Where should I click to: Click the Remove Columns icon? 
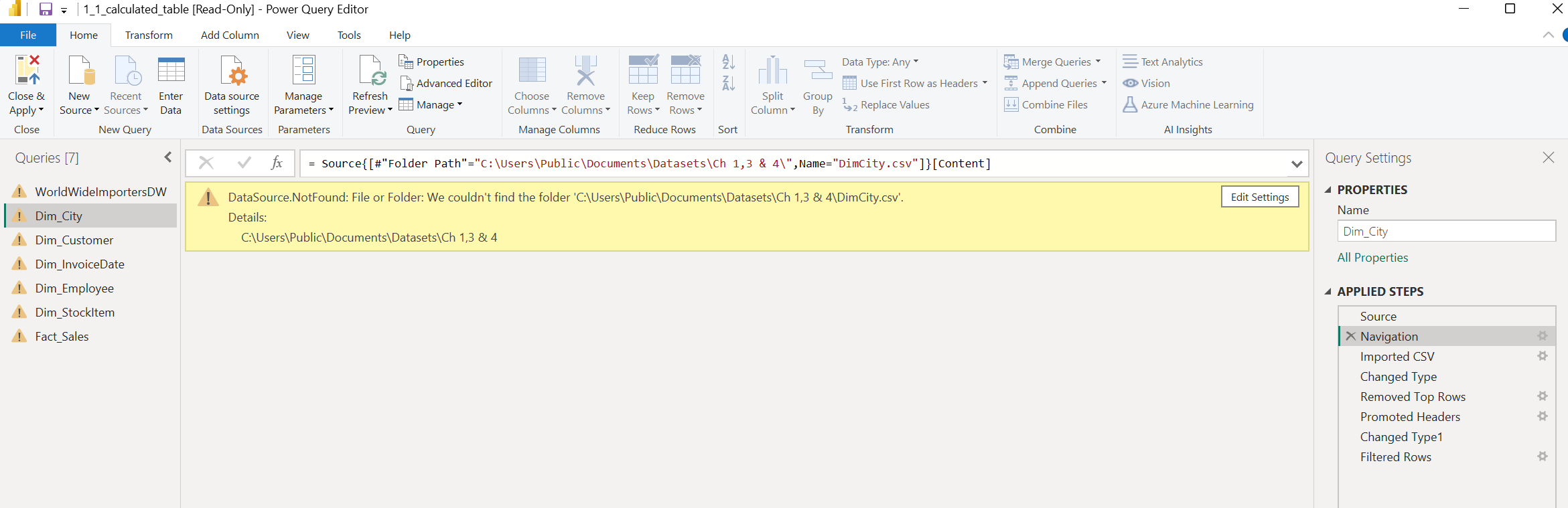(585, 70)
